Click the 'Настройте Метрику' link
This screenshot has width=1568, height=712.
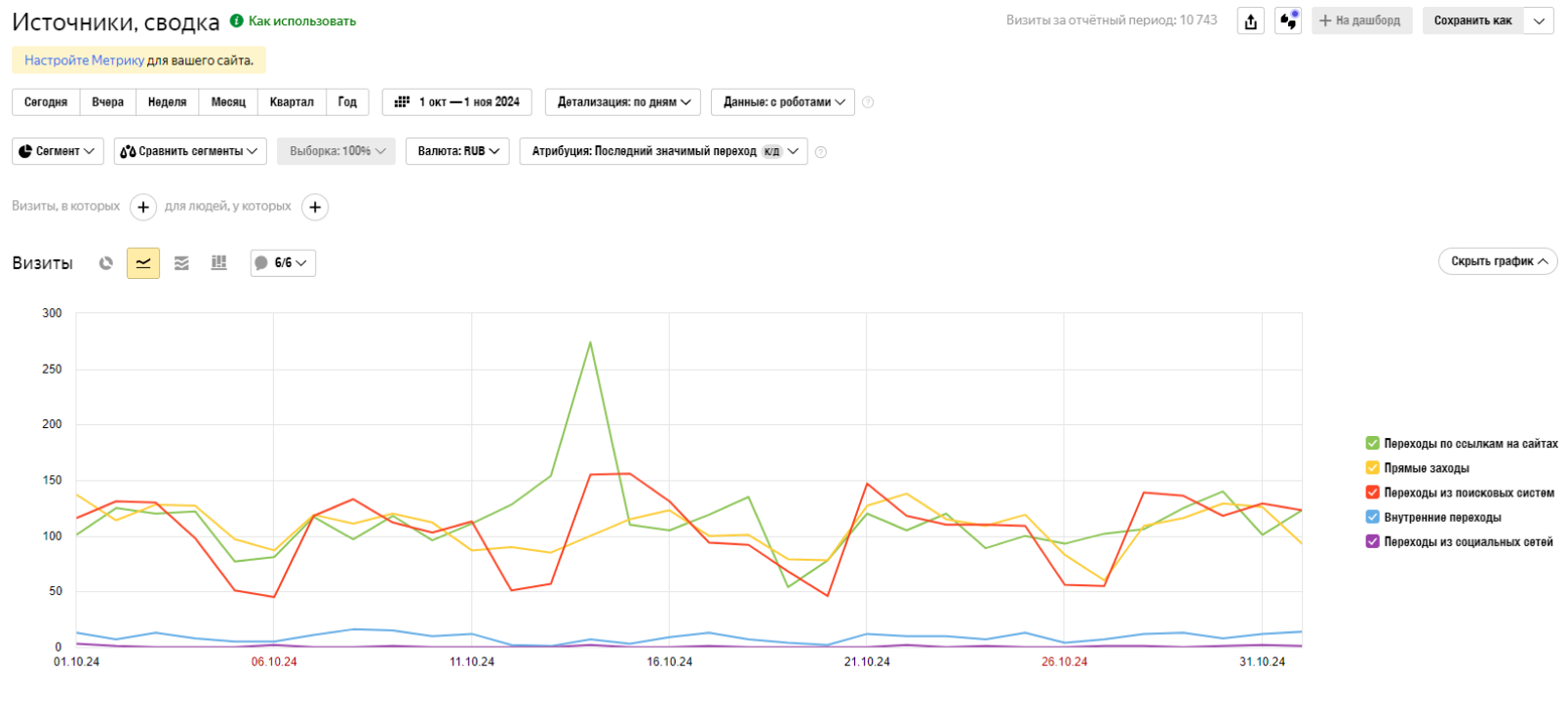point(84,60)
